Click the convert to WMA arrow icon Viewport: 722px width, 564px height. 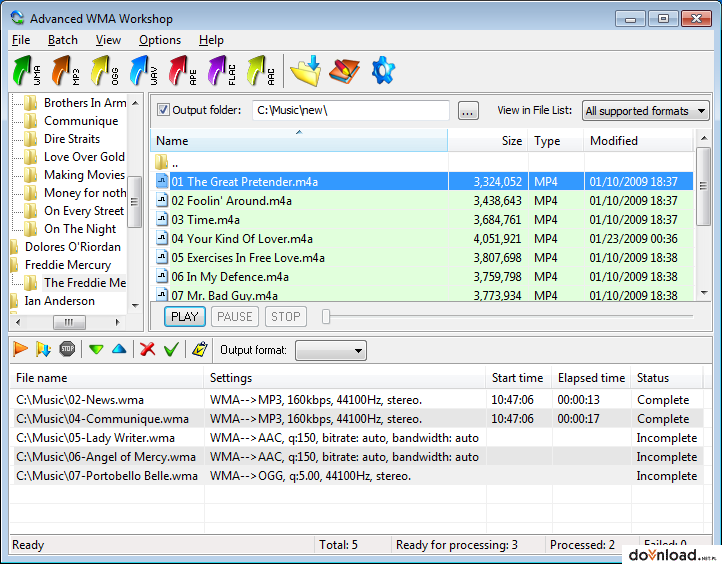(27, 70)
